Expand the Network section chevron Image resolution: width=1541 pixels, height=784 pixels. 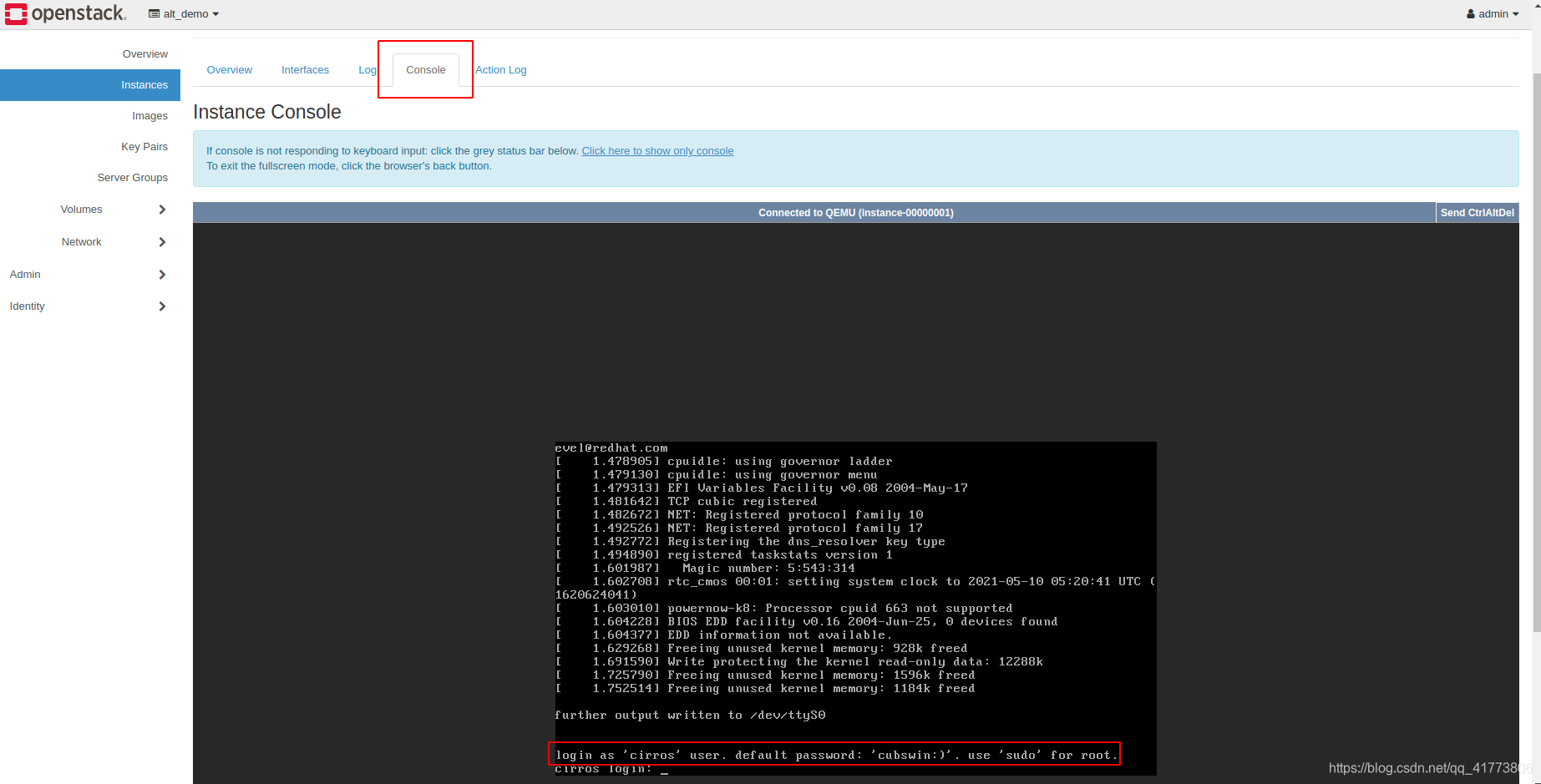(162, 242)
